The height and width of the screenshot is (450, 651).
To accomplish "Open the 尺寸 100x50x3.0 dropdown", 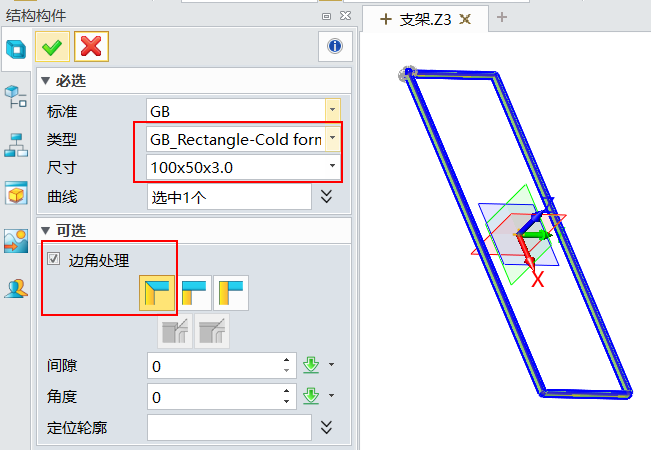I will pos(333,167).
